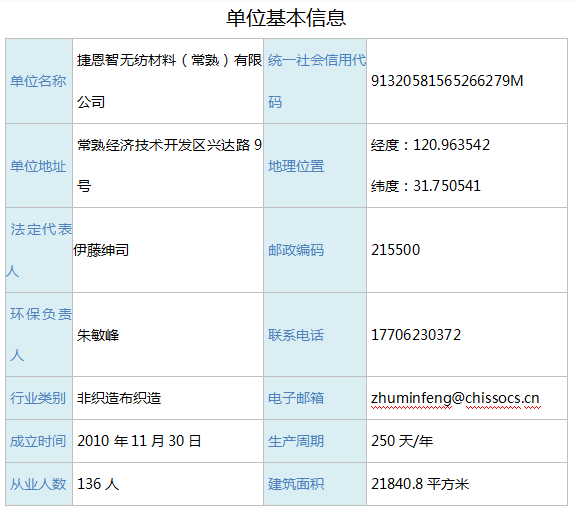This screenshot has height=515, width=574.
Task: Select the 统一社会信用代码 label
Action: [x=317, y=81]
